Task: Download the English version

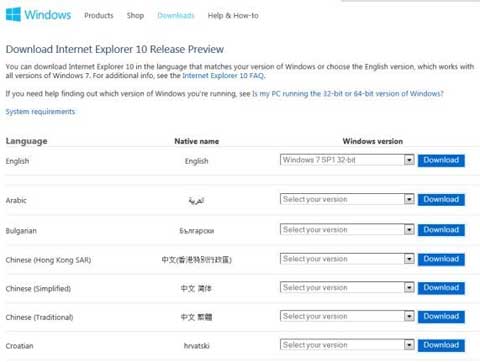Action: tap(441, 160)
